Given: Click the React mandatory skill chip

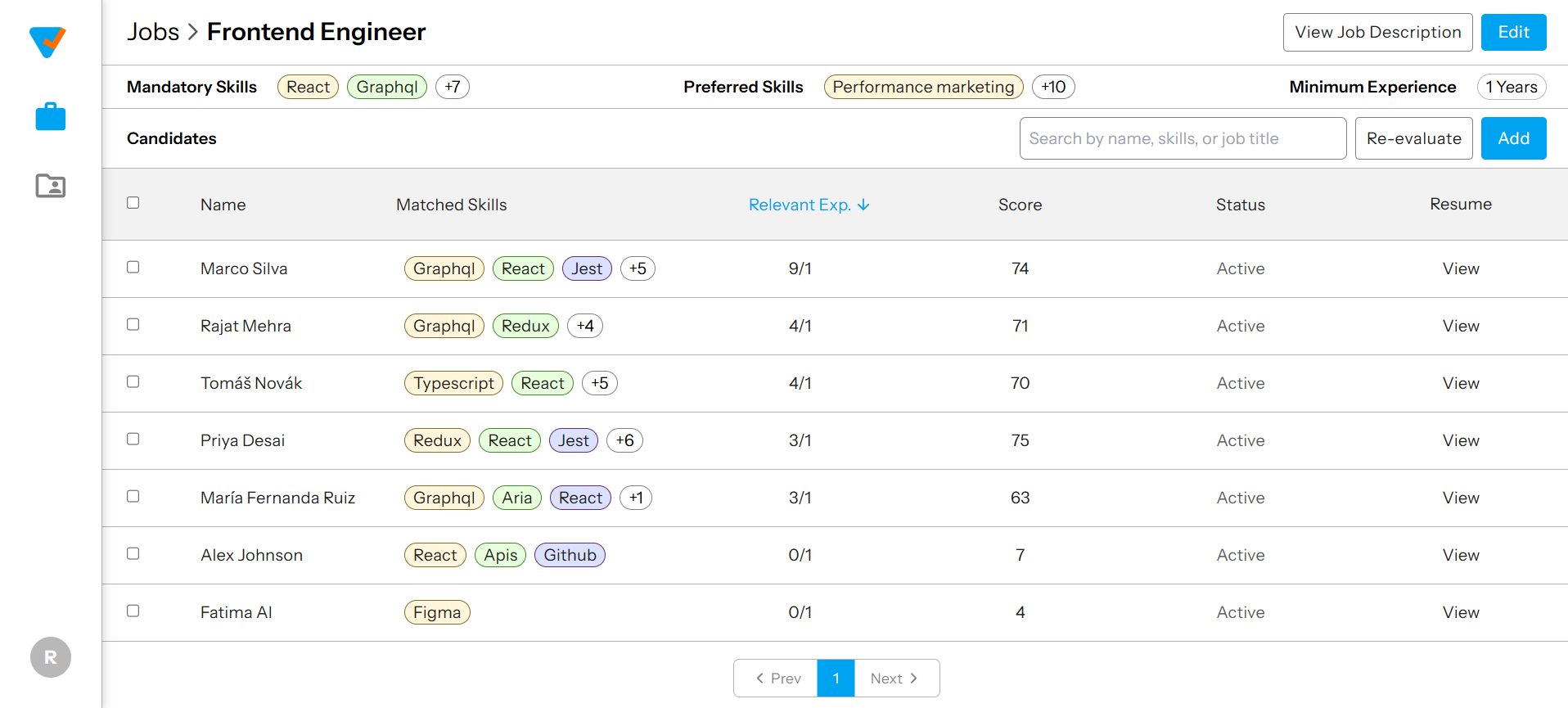Looking at the screenshot, I should point(308,87).
